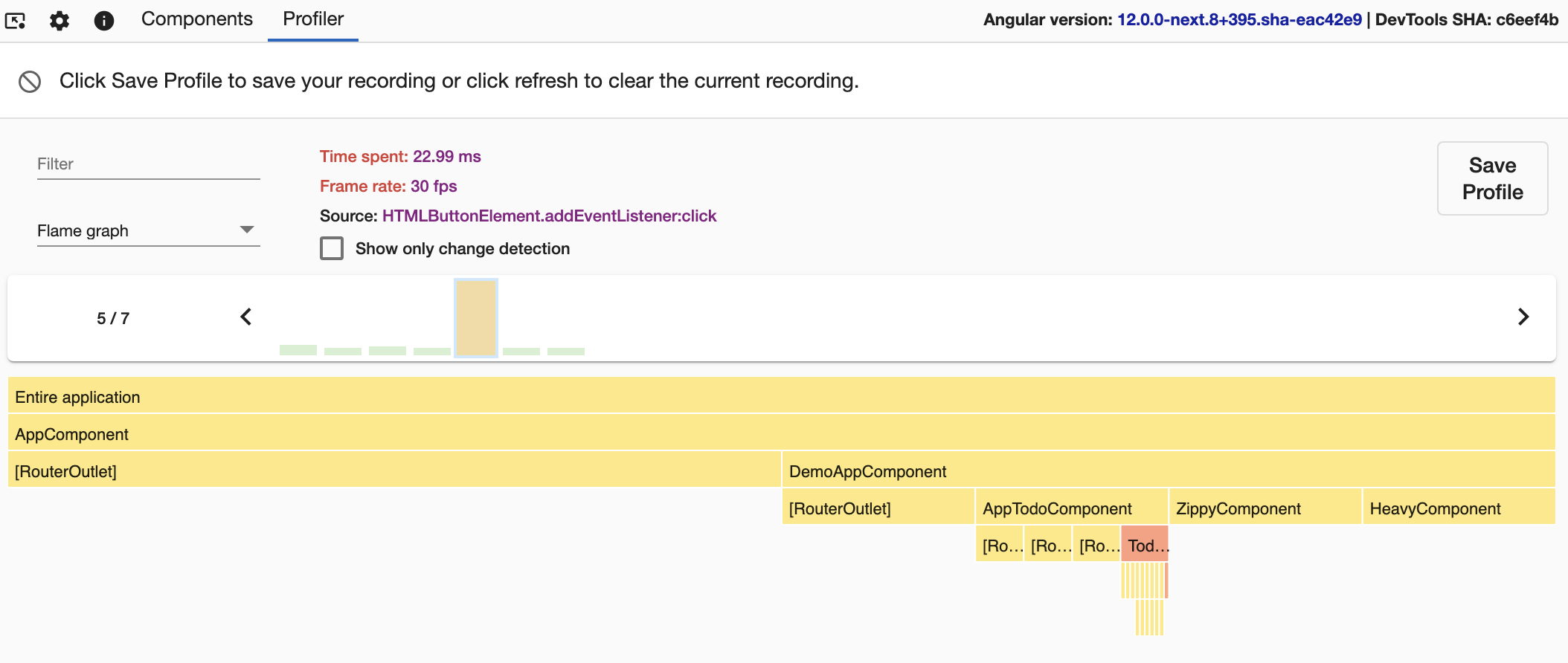
Task: Click the DemoAppComponent flame graph bar
Action: pos(1168,470)
